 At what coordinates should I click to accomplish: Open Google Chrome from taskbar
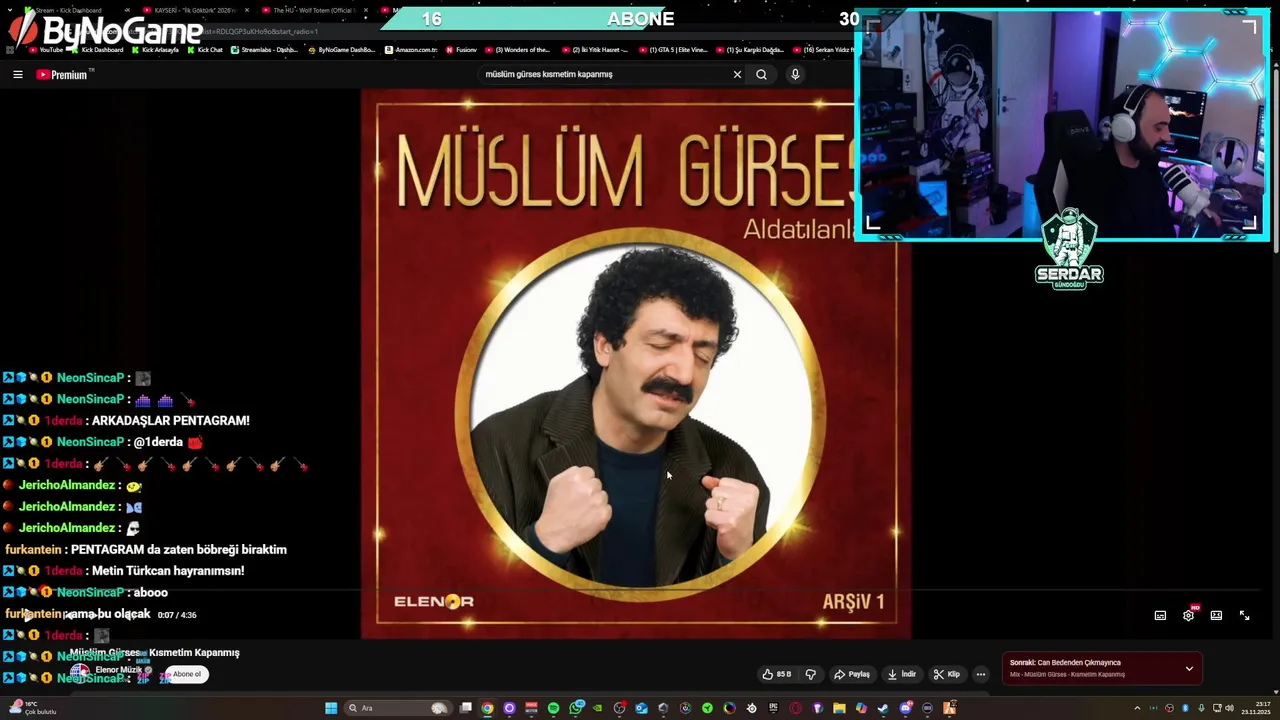coord(487,708)
